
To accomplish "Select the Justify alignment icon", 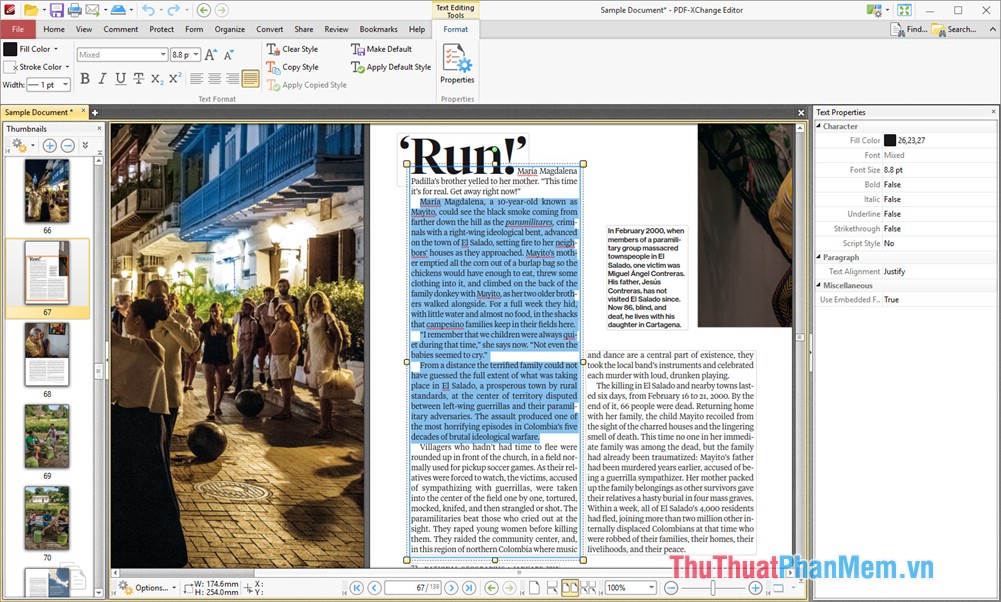I will (x=251, y=77).
